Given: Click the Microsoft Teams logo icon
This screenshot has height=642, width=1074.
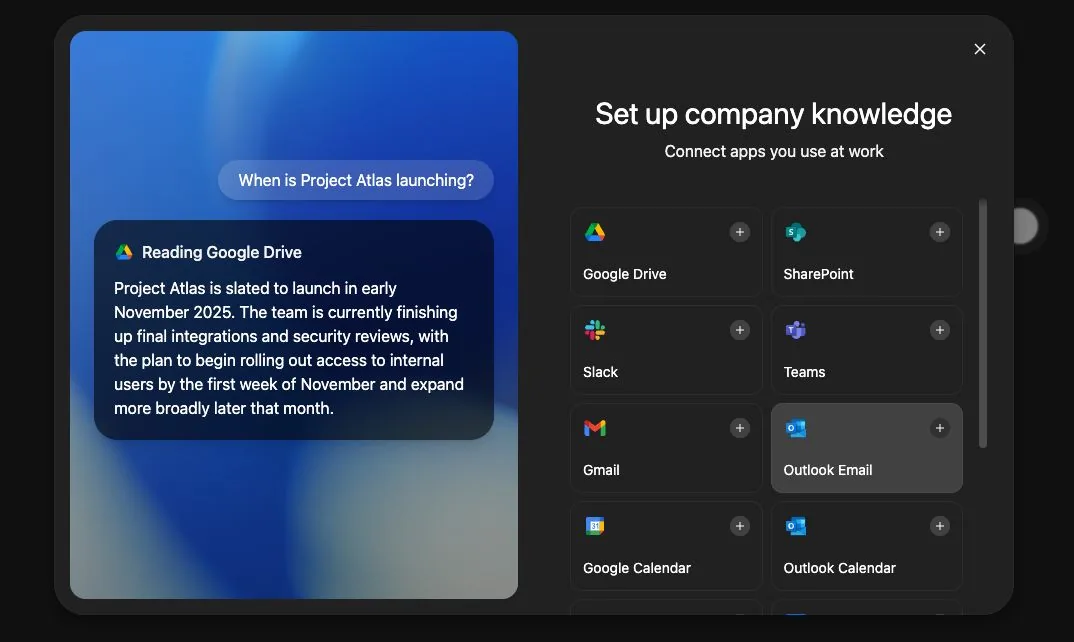Looking at the screenshot, I should point(795,330).
